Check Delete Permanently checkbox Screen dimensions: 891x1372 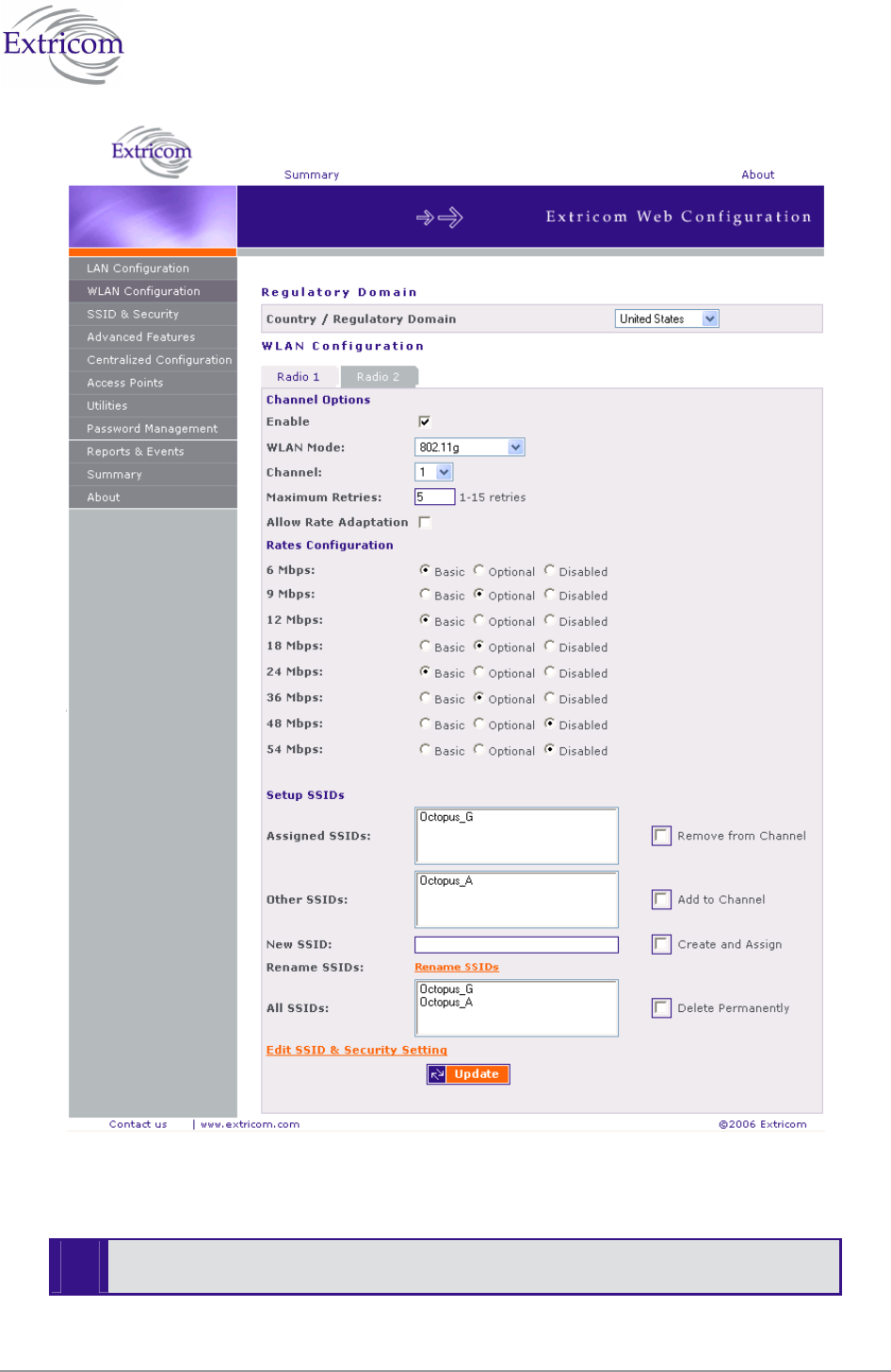coord(662,1008)
